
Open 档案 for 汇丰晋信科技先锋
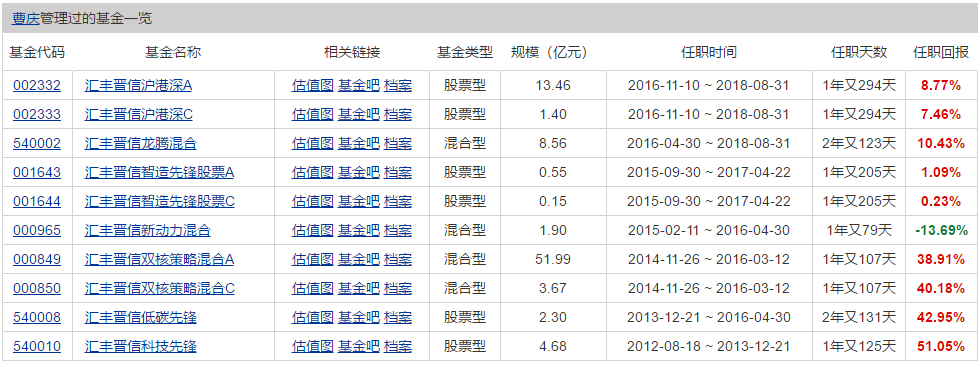(x=398, y=346)
